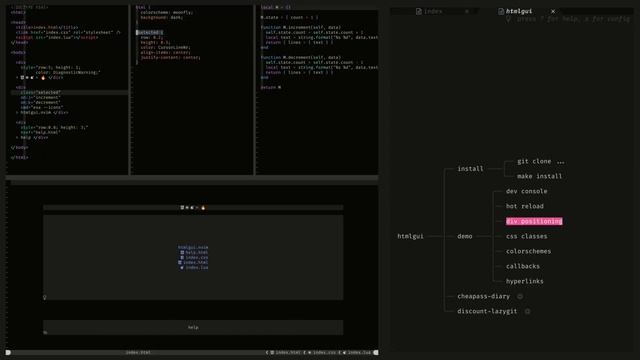Select the install node in mindmap

[470, 169]
